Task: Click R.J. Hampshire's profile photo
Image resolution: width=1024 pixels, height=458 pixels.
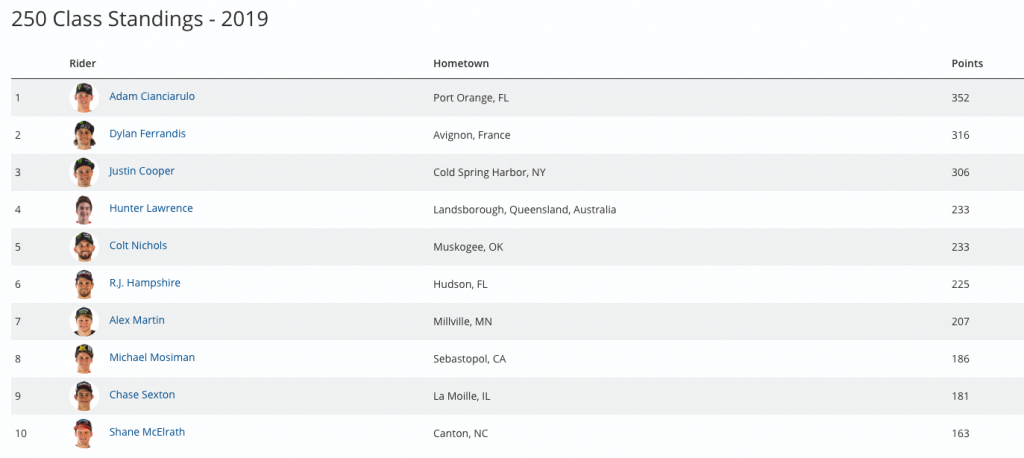Action: coord(85,284)
